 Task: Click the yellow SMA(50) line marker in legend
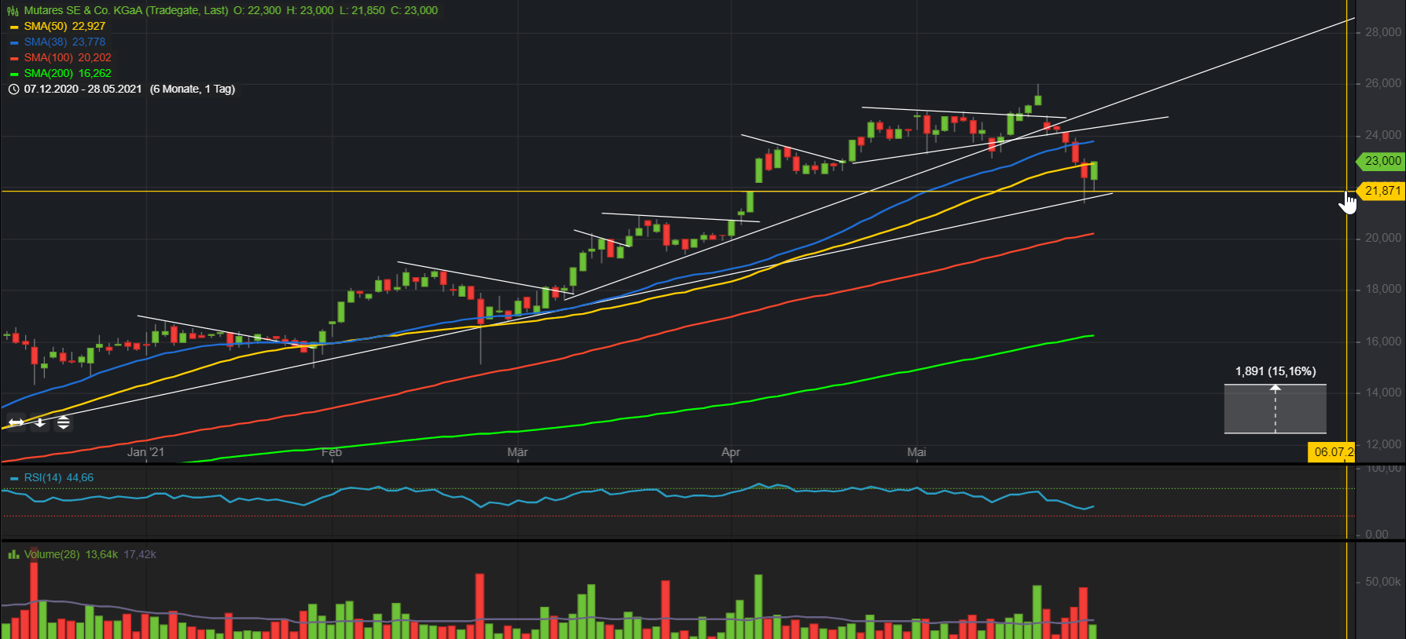point(13,26)
